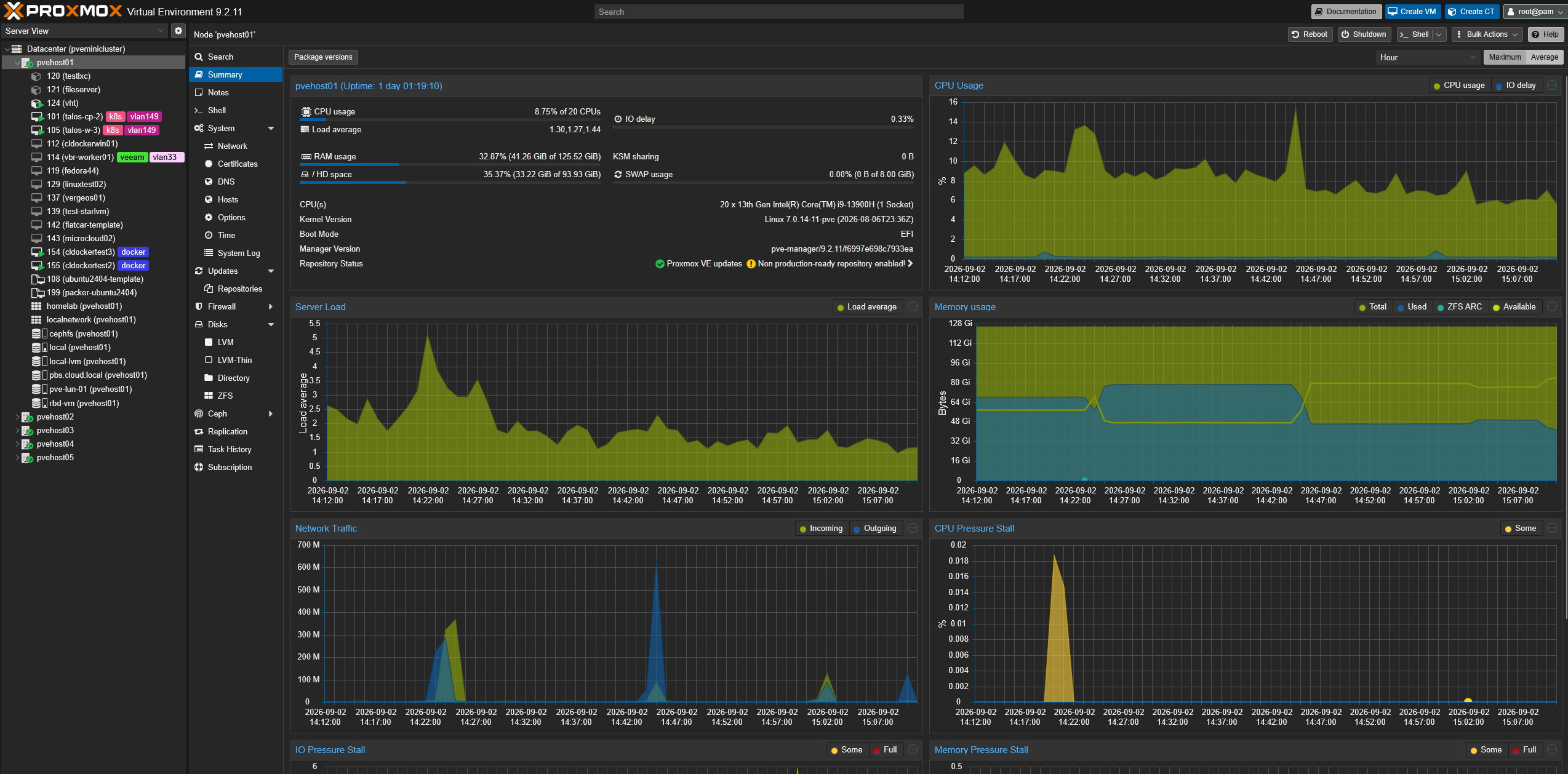Open Task History via its list icon
This screenshot has height=774, width=1568.
[199, 449]
